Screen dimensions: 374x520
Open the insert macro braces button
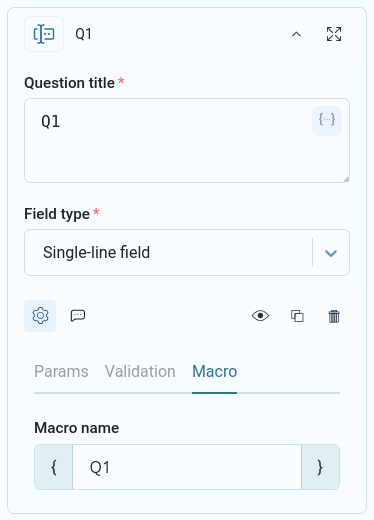click(x=327, y=121)
